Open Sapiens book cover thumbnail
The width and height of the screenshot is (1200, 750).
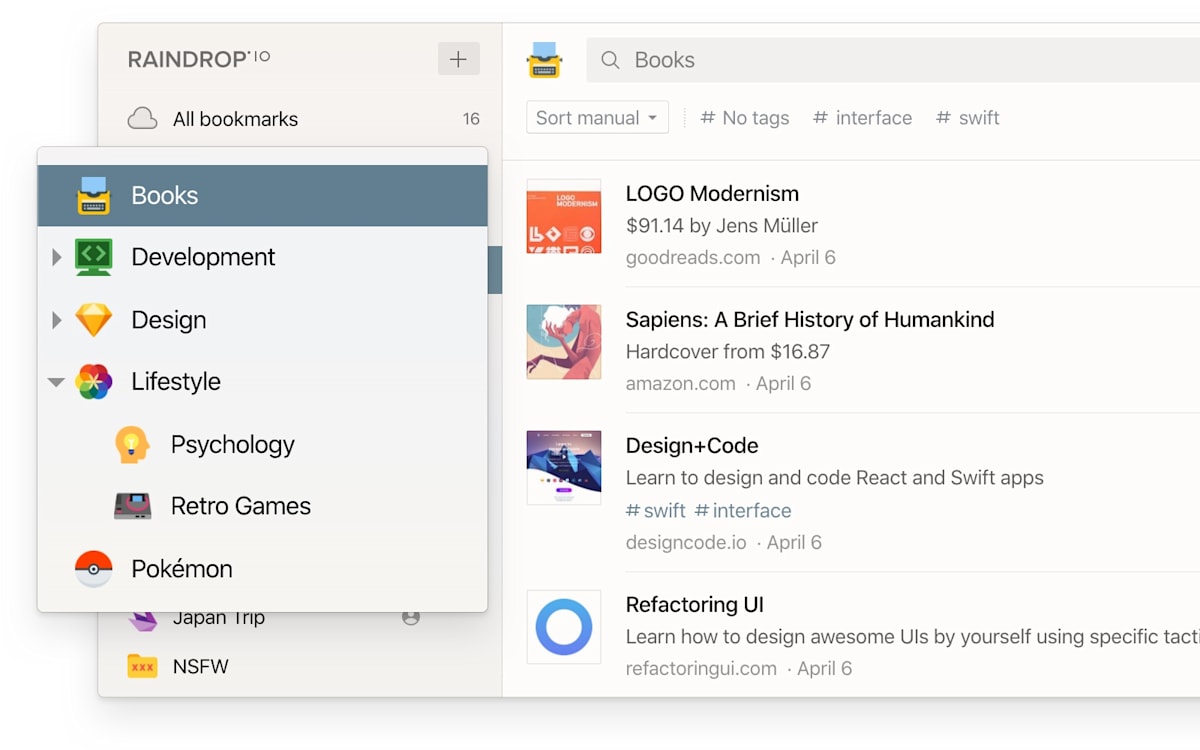click(564, 342)
